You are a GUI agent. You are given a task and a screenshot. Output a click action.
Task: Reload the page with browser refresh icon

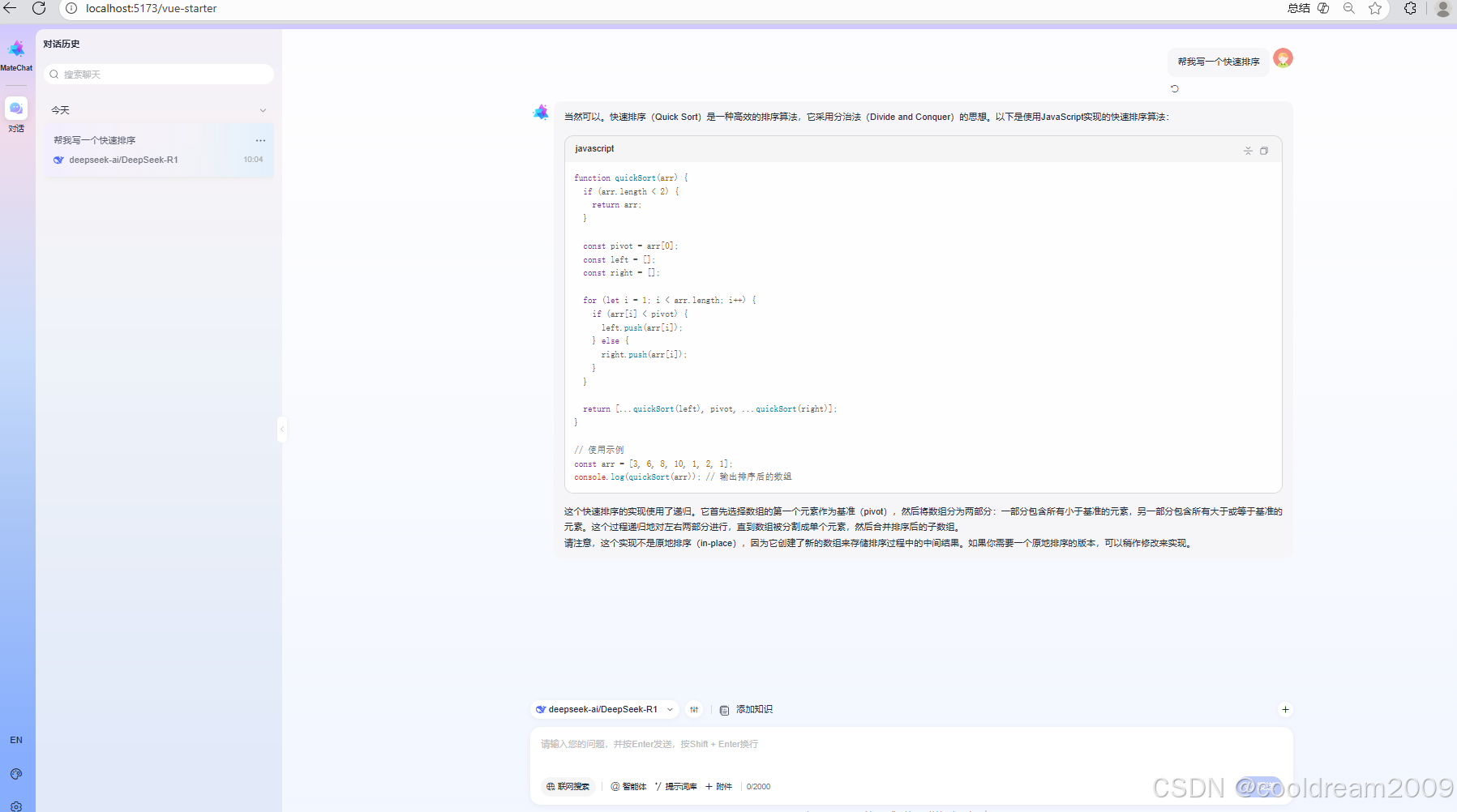[38, 8]
